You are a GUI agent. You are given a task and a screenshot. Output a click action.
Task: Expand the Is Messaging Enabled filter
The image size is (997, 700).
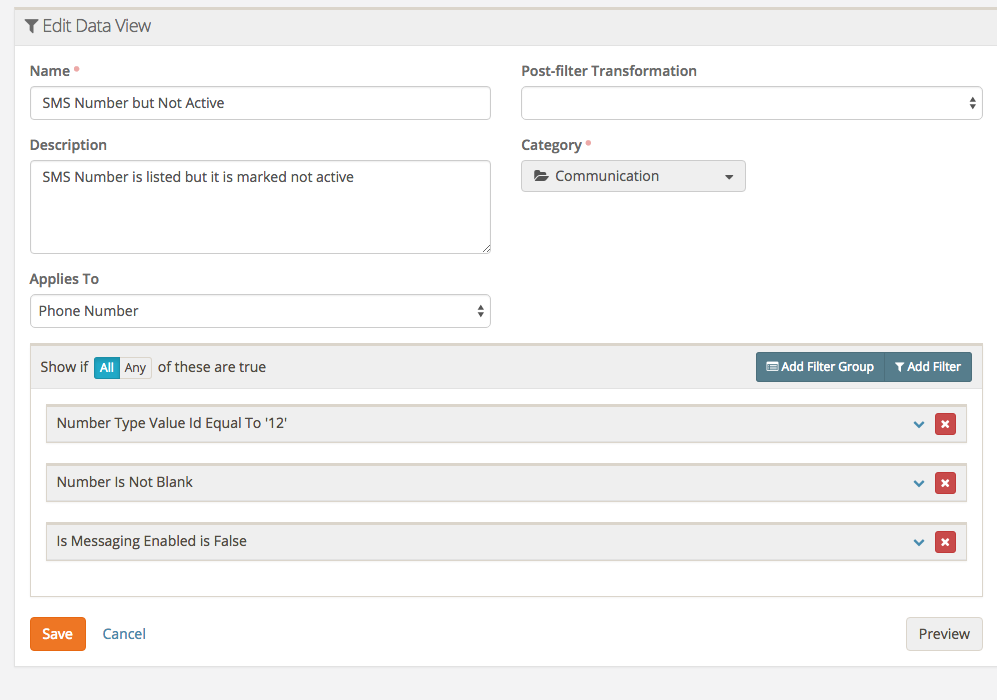point(919,542)
